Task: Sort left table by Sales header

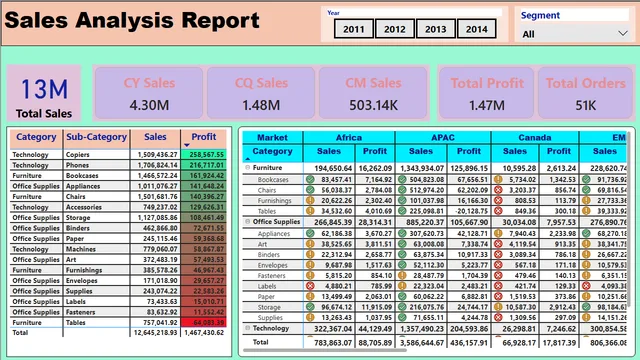Action: (x=155, y=137)
